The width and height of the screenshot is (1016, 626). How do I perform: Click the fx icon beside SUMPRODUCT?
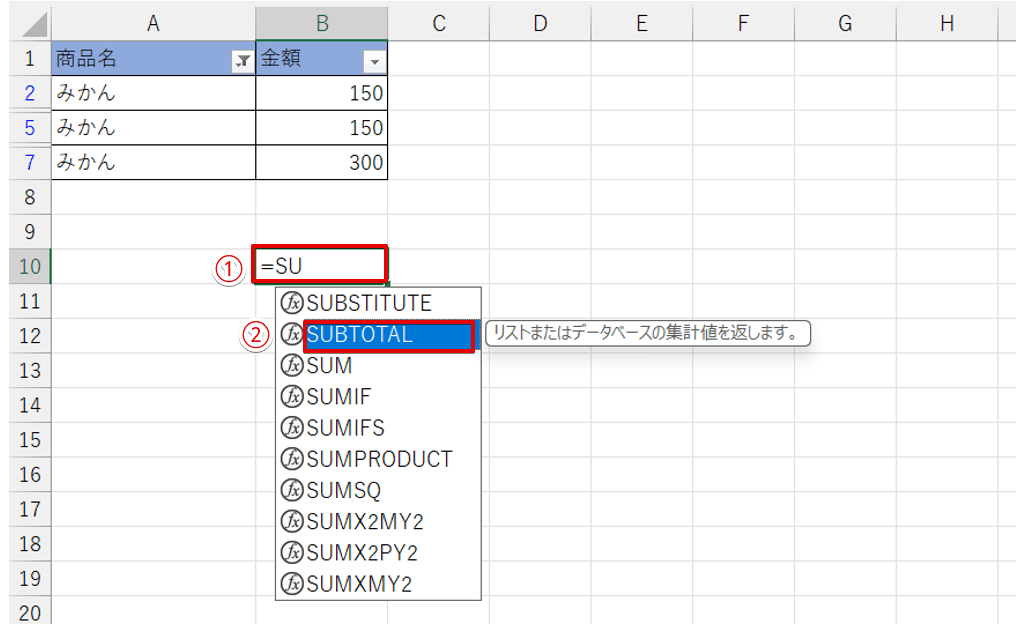[292, 459]
